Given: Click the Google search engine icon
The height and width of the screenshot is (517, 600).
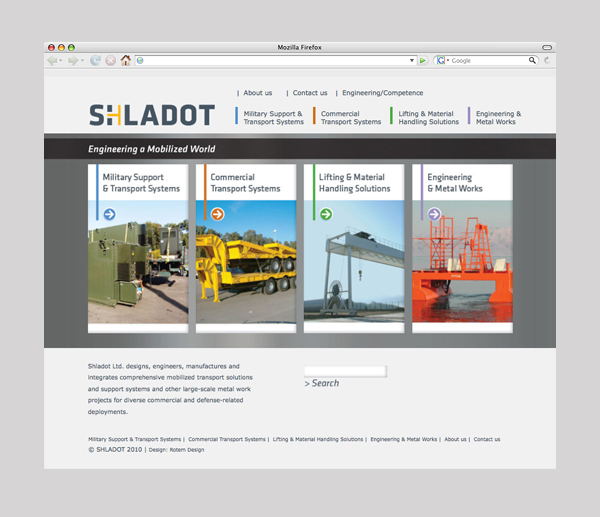Looking at the screenshot, I should coord(441,60).
